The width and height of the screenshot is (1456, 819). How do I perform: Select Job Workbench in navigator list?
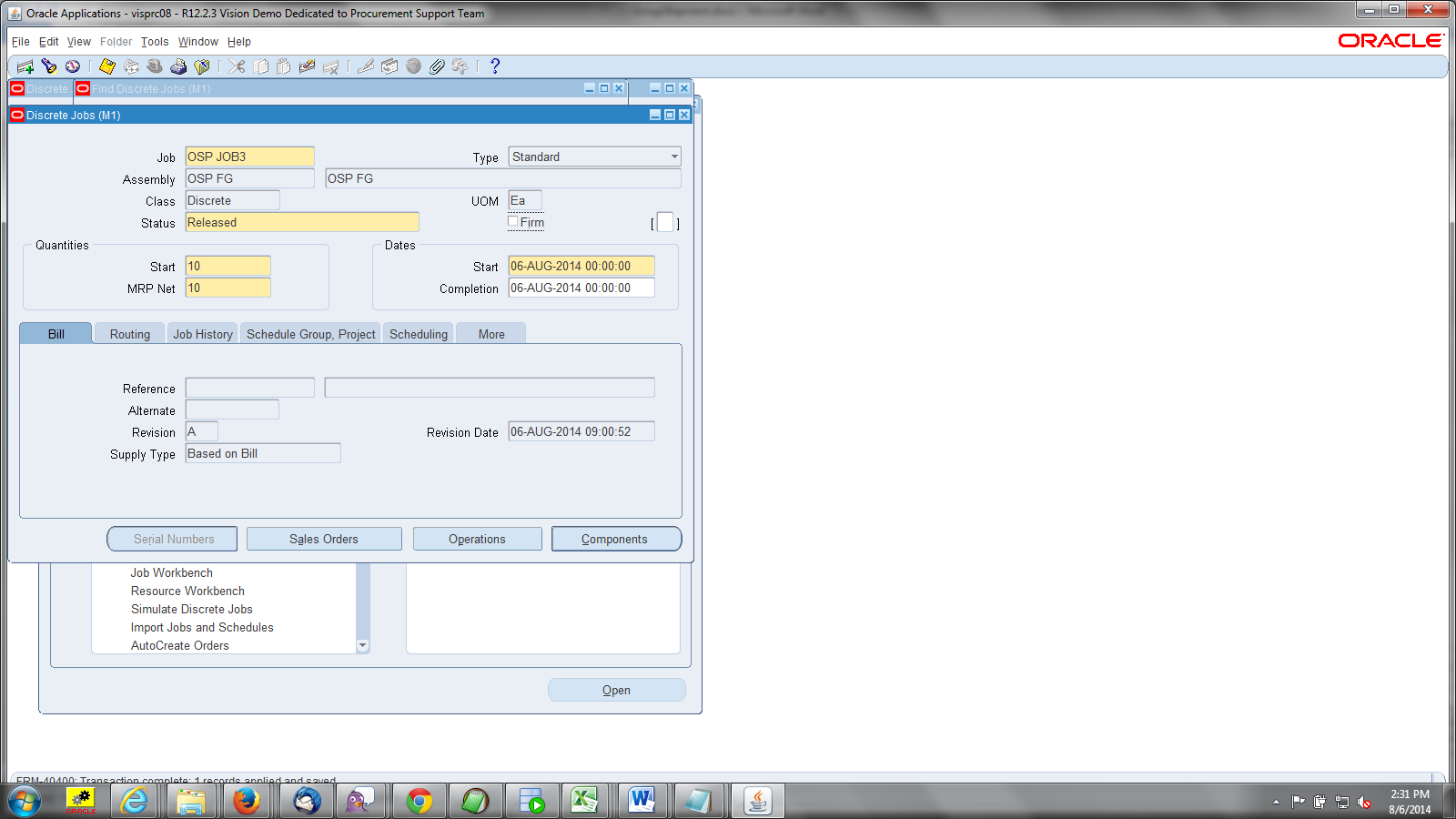[172, 572]
